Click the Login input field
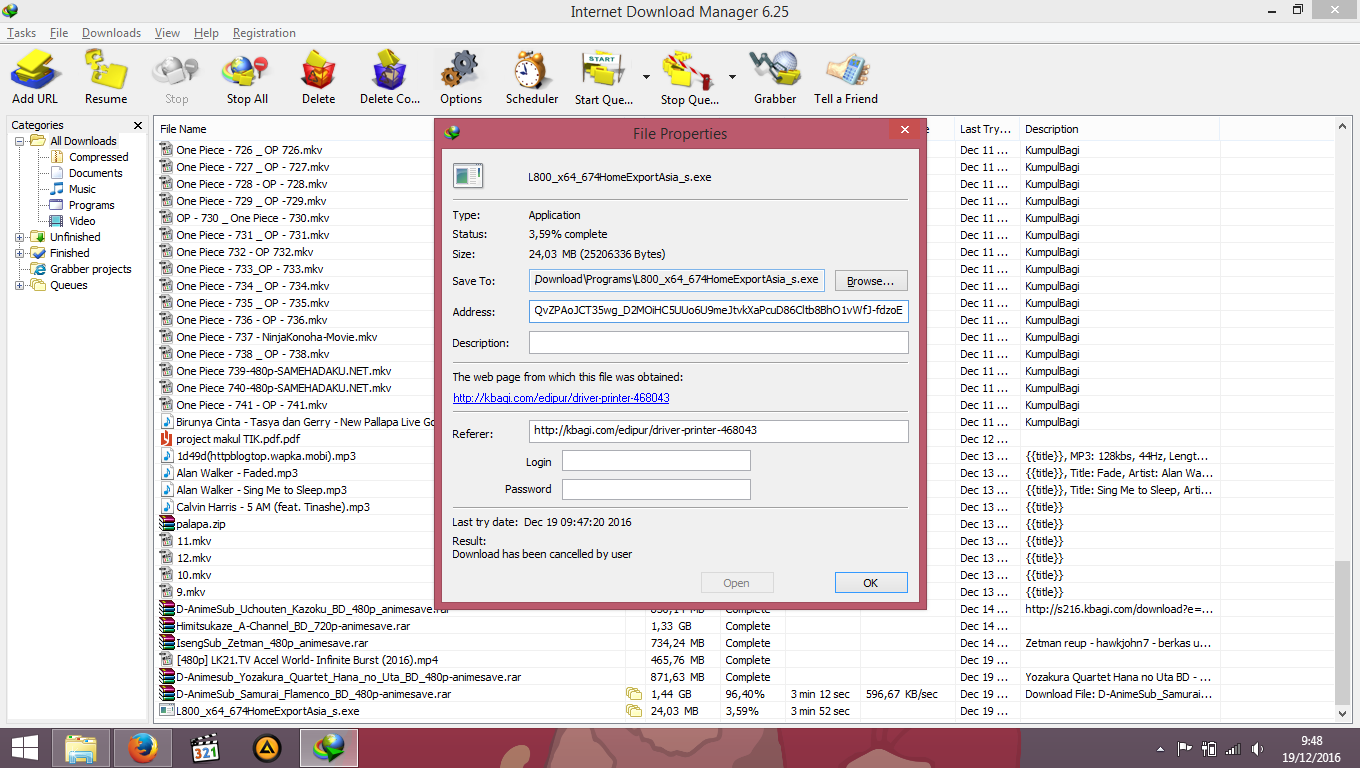The width and height of the screenshot is (1360, 768). 656,461
